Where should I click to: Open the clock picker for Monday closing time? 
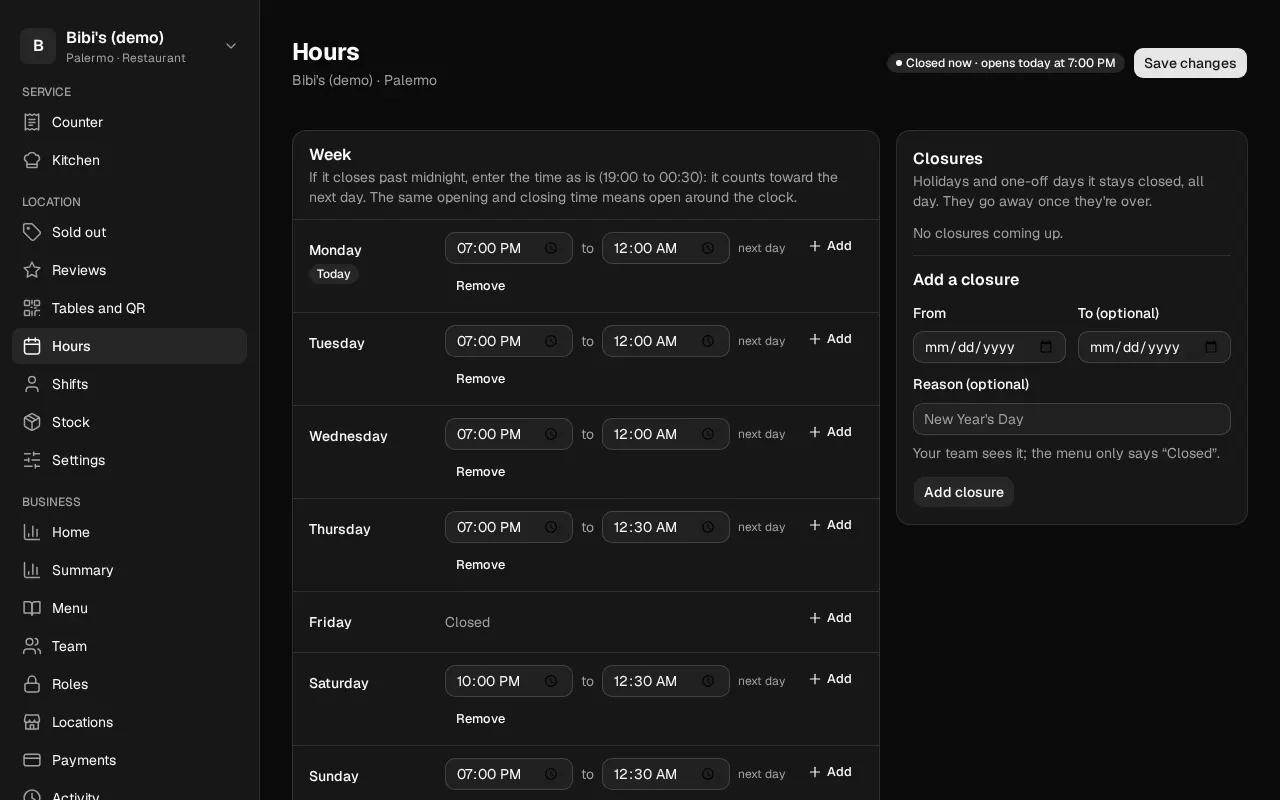[x=708, y=248]
